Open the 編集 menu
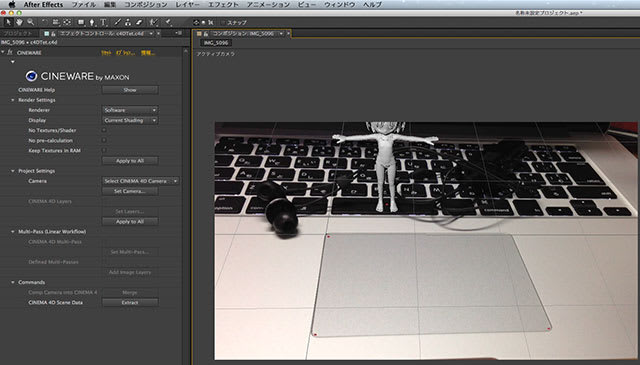 [x=110, y=4]
